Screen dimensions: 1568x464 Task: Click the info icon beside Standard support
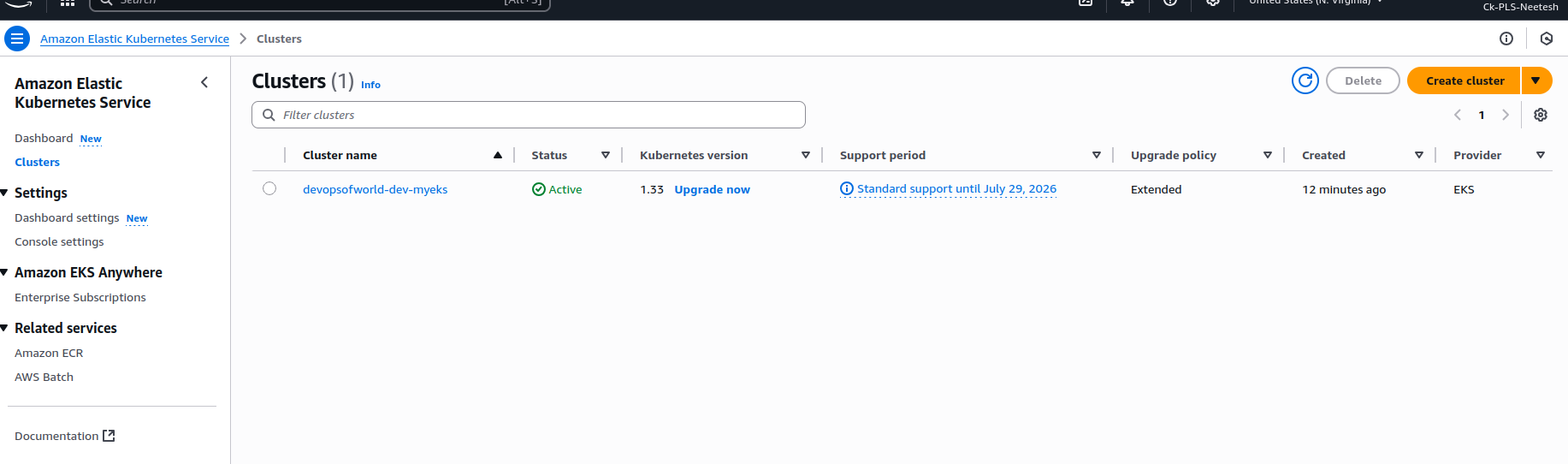click(847, 188)
